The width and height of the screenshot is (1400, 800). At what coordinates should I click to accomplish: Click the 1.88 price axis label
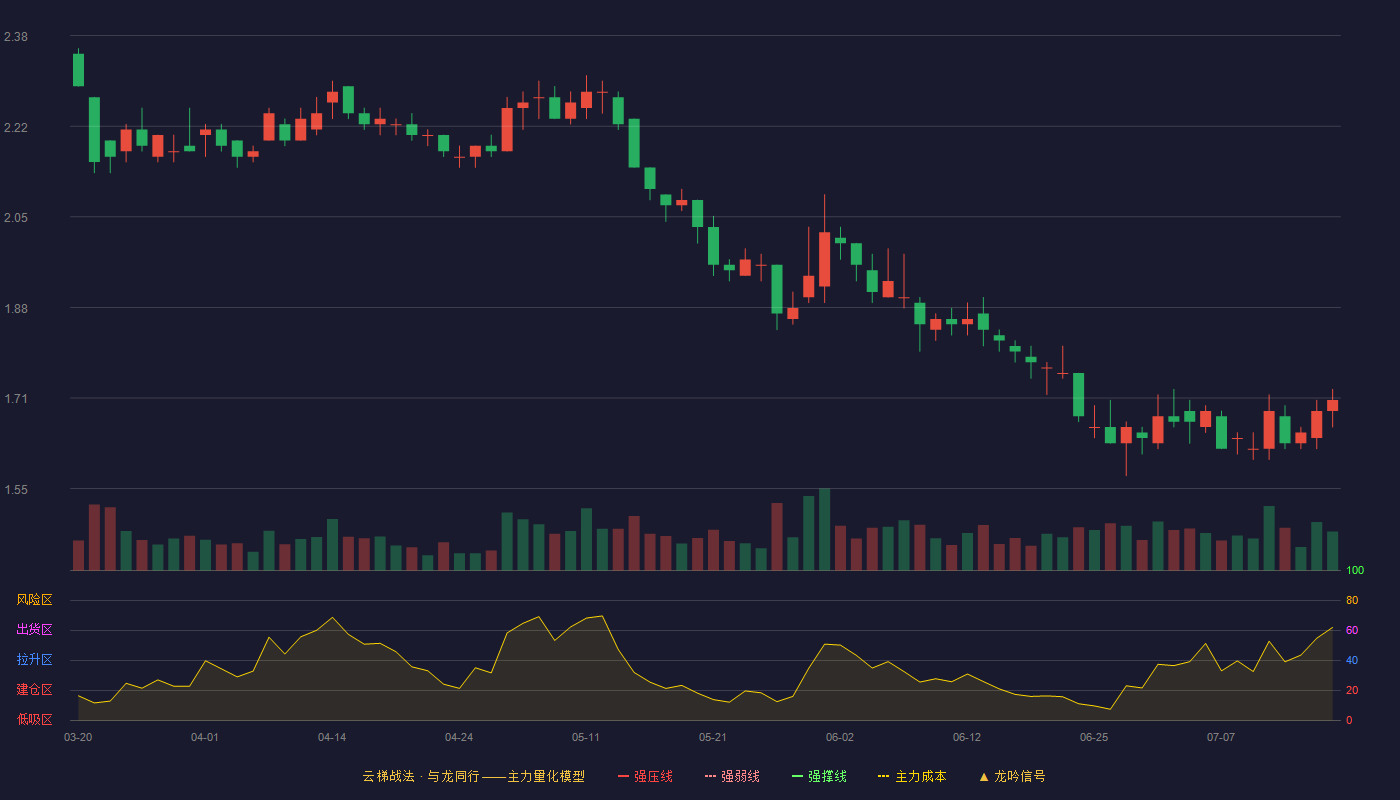pyautogui.click(x=16, y=309)
